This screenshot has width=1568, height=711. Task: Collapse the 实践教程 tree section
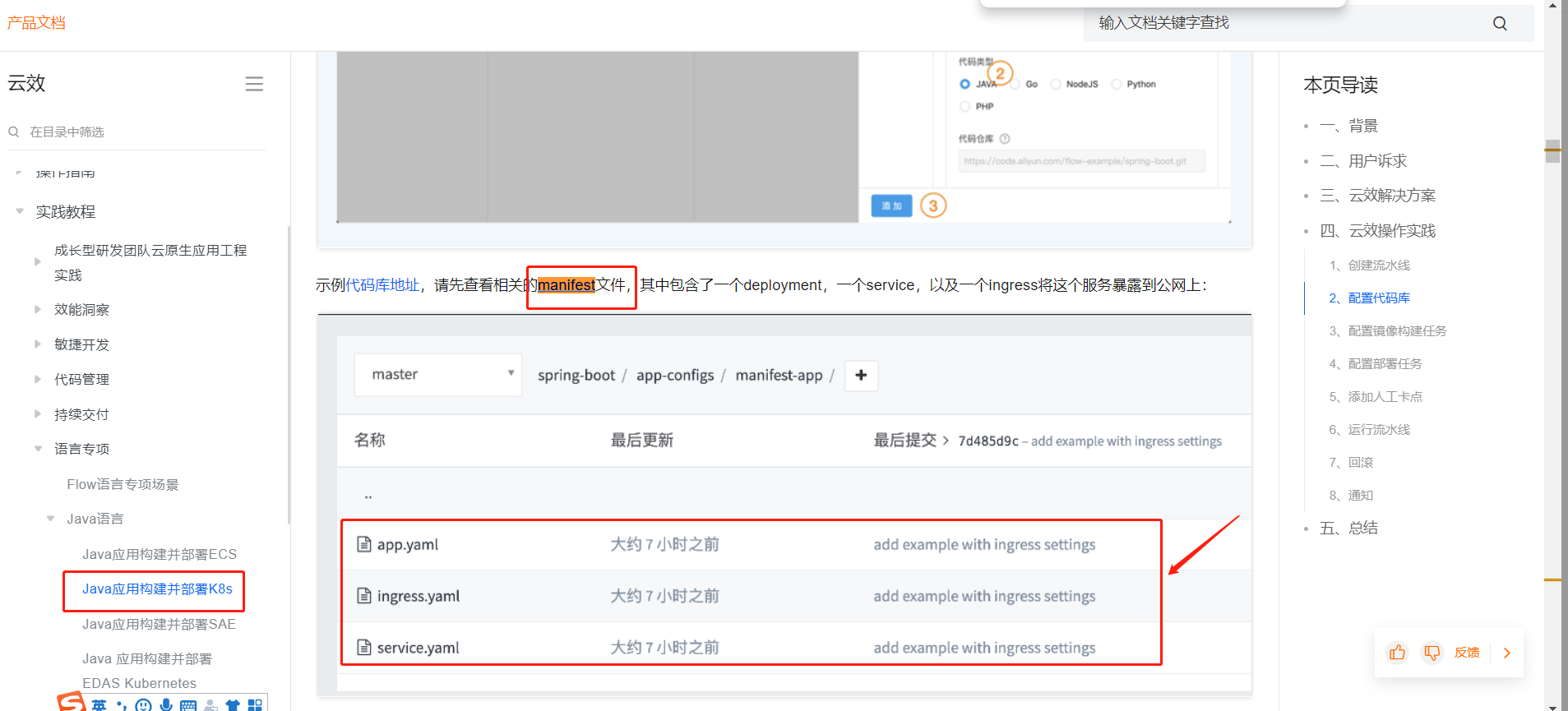pyautogui.click(x=20, y=211)
